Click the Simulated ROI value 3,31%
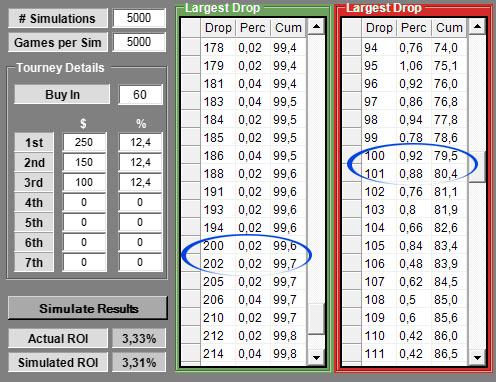Image resolution: width=496 pixels, height=382 pixels. pos(139,362)
